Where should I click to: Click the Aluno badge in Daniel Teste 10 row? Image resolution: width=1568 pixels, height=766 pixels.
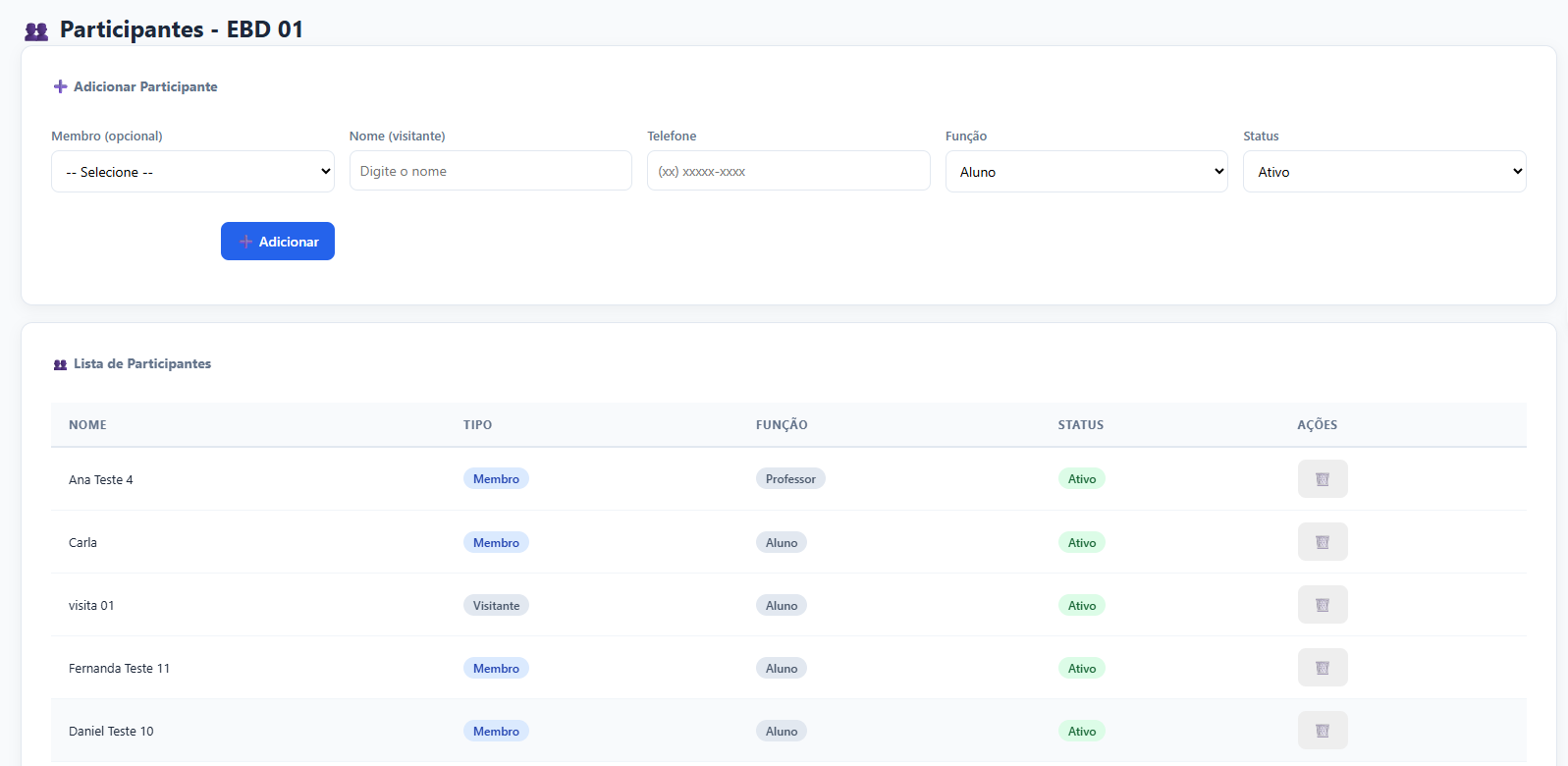782,732
